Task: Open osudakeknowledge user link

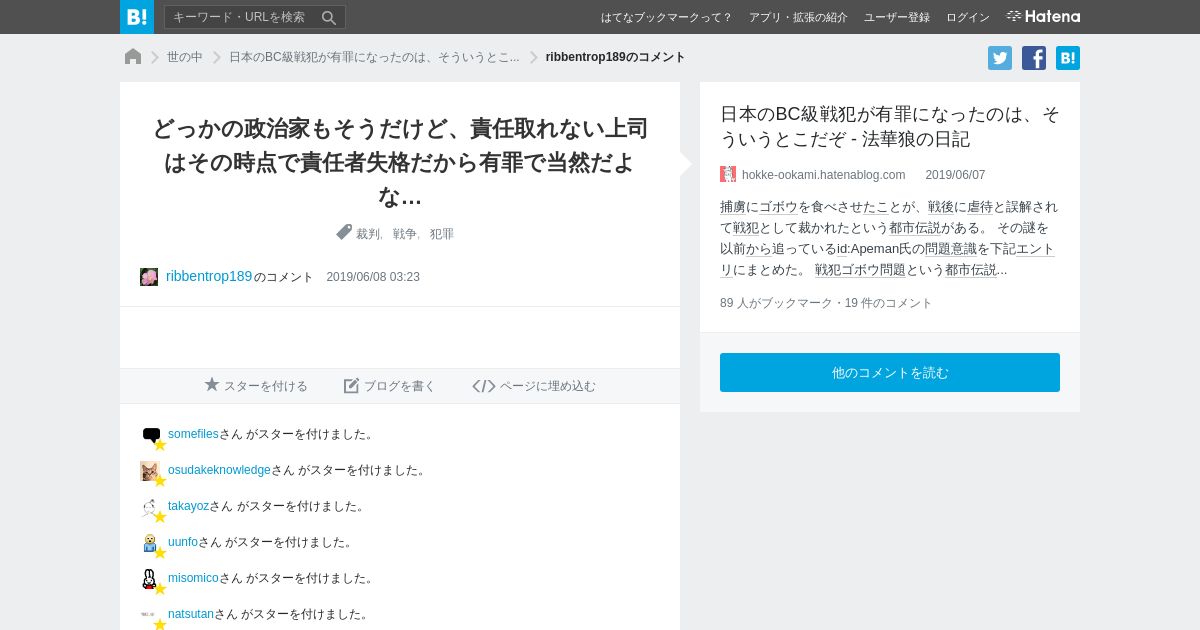Action: 219,470
